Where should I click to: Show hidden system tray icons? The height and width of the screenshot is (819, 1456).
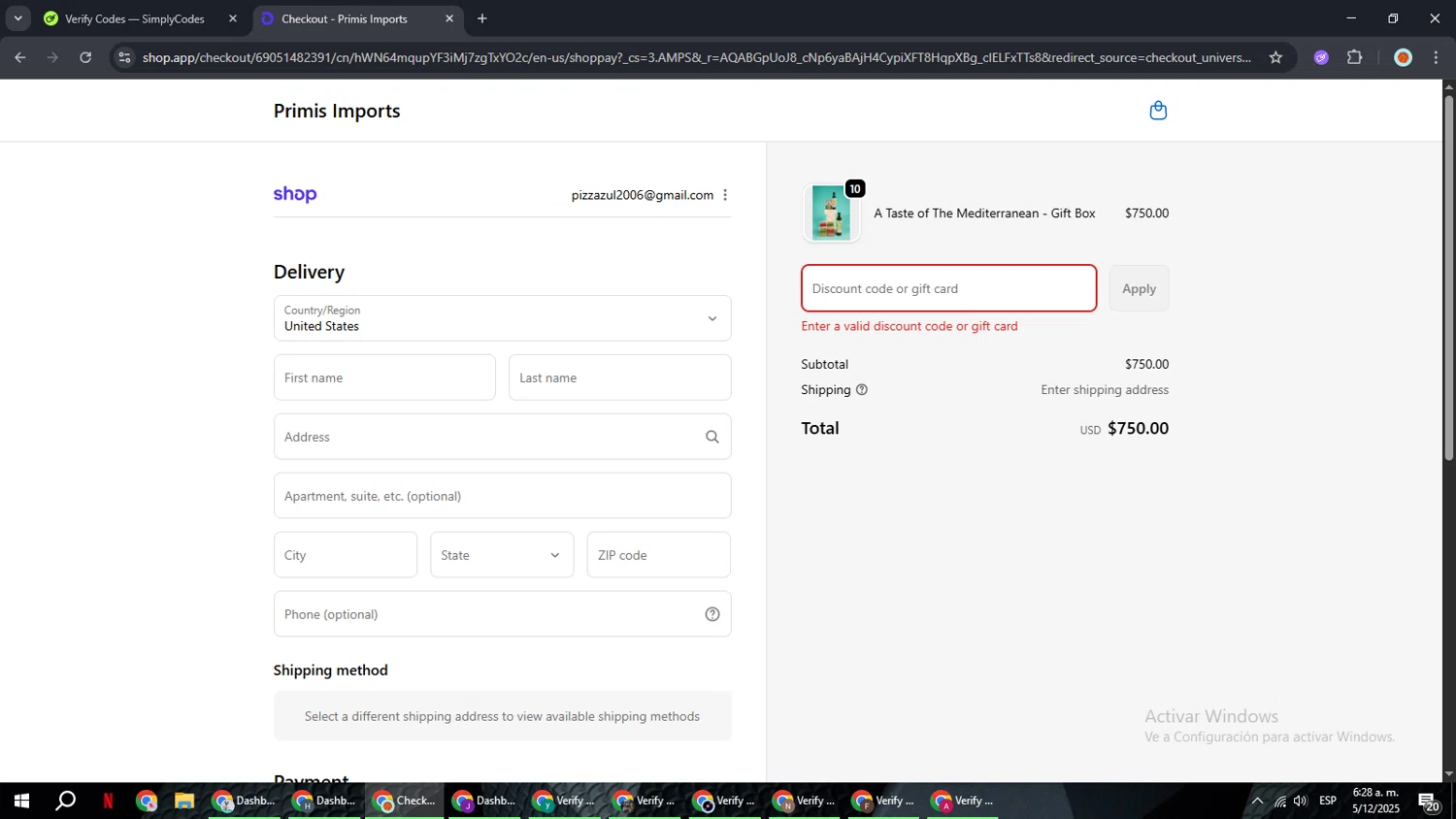pyautogui.click(x=1257, y=801)
